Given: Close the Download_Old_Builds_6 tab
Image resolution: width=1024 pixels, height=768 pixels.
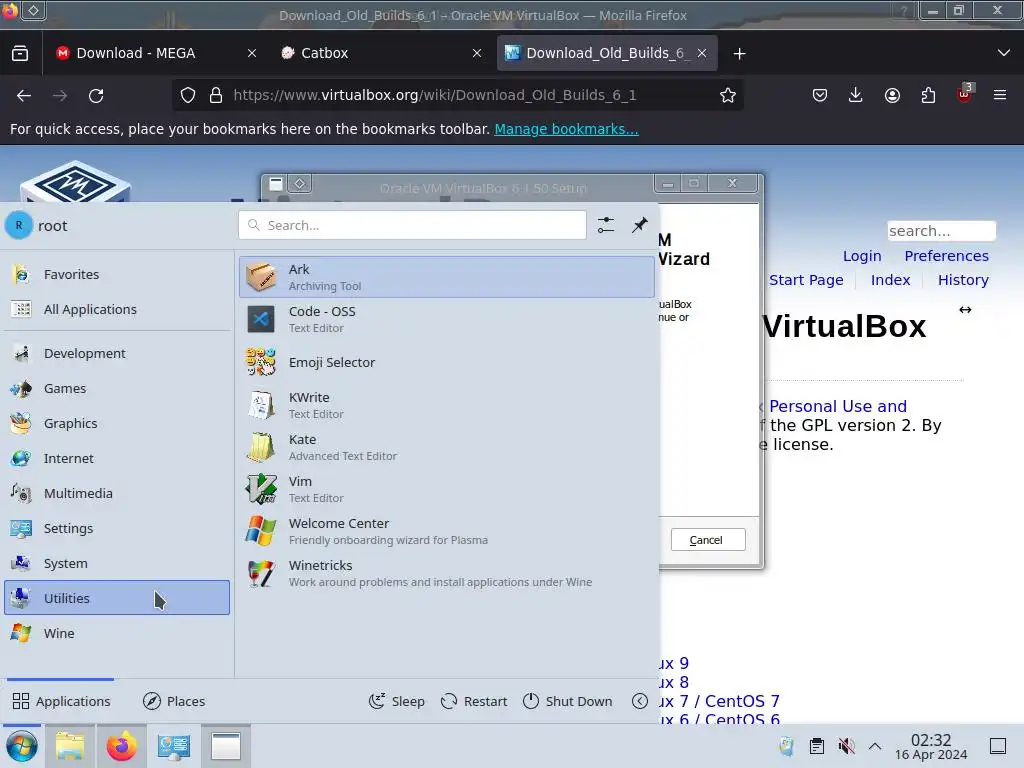Looking at the screenshot, I should click(x=702, y=53).
